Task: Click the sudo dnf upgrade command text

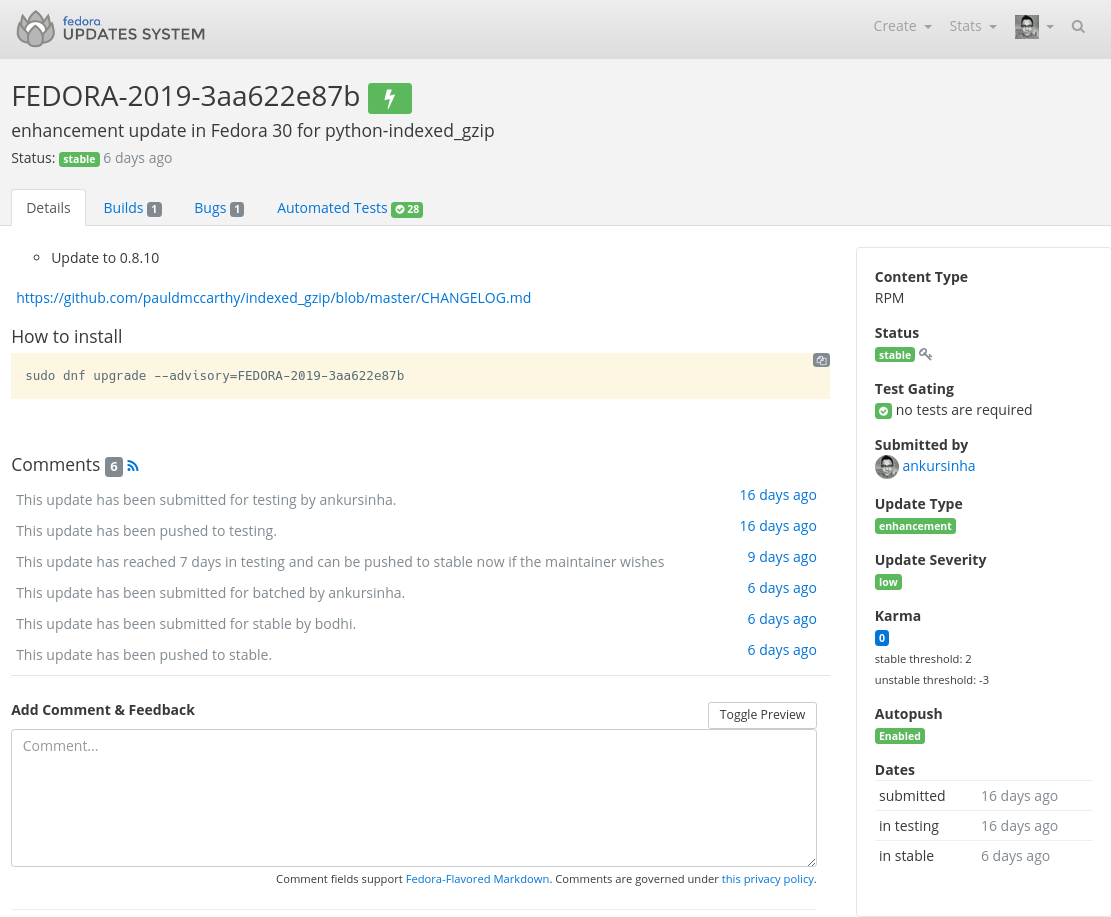Action: (x=215, y=376)
